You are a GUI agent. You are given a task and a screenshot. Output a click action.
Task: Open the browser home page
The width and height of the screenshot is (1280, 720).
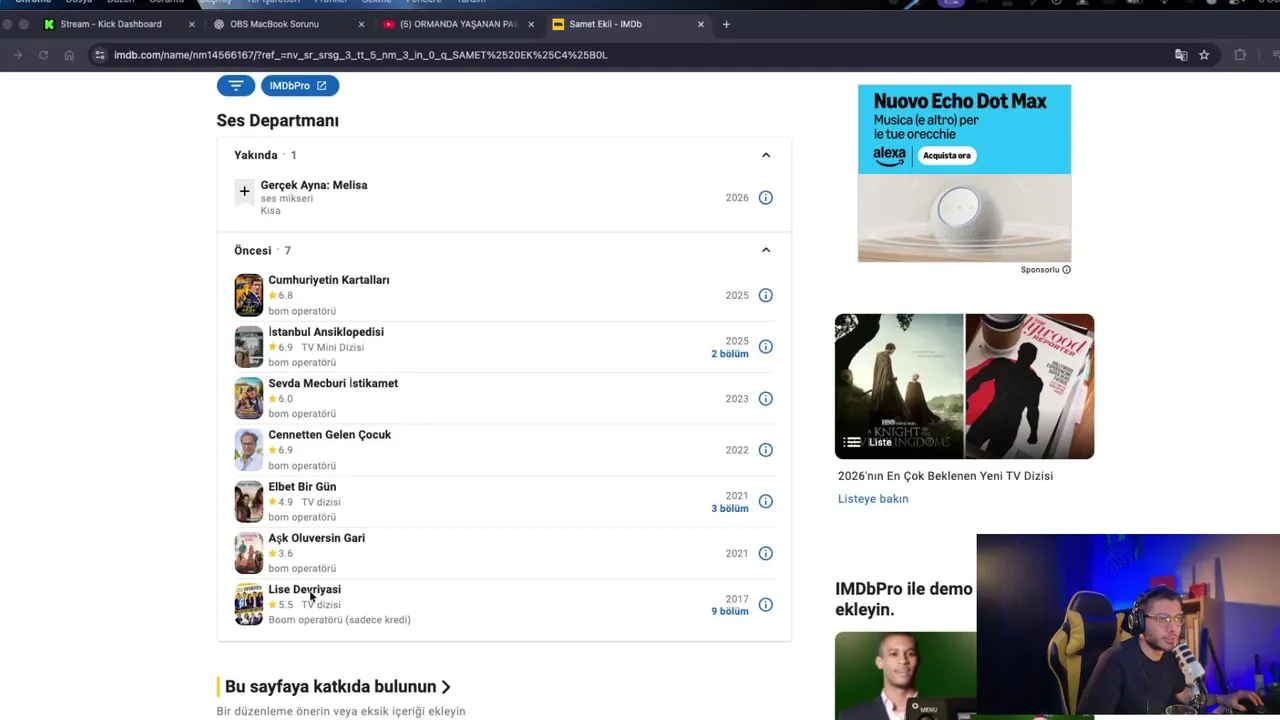(x=69, y=55)
